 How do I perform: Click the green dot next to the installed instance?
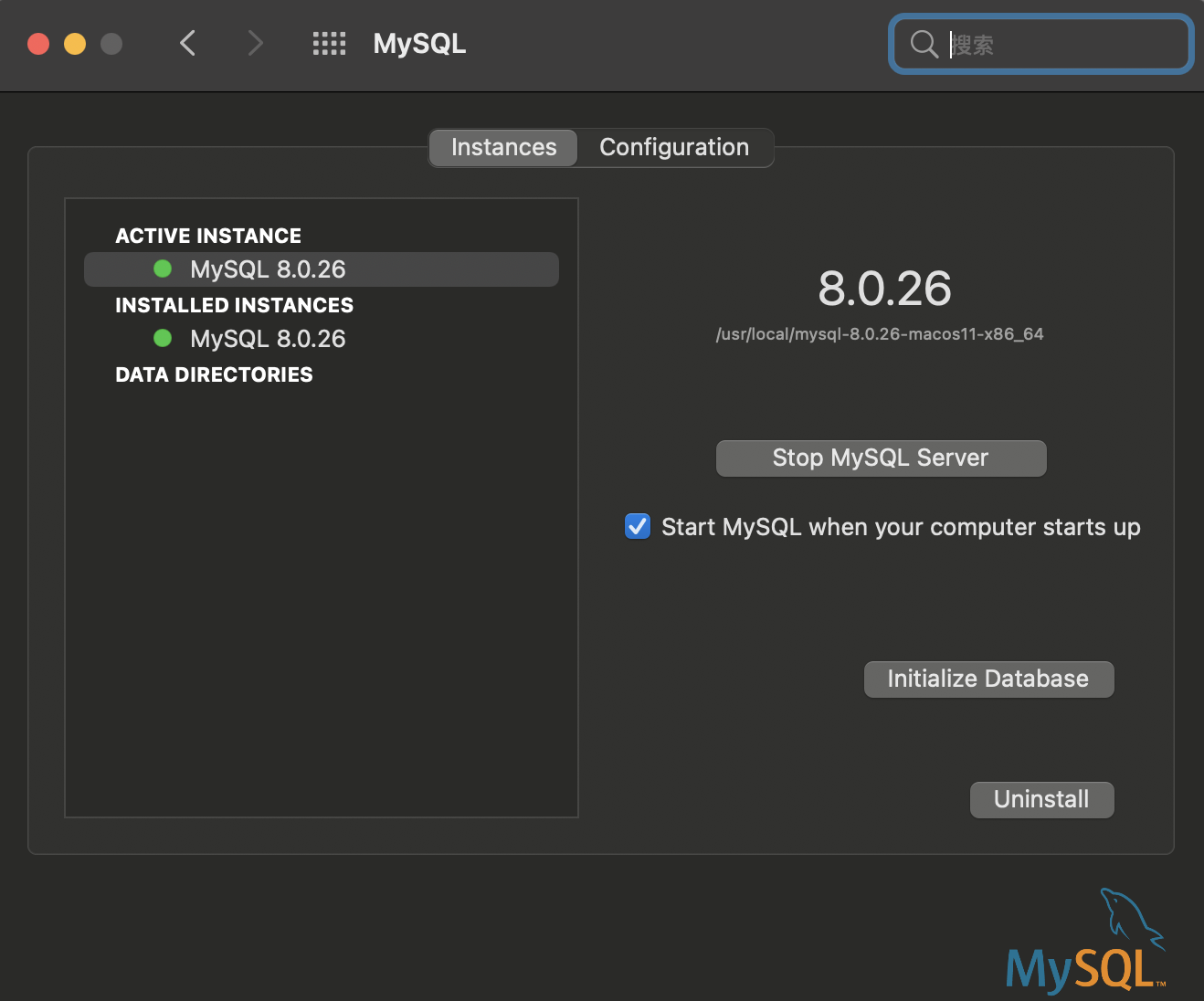[163, 338]
